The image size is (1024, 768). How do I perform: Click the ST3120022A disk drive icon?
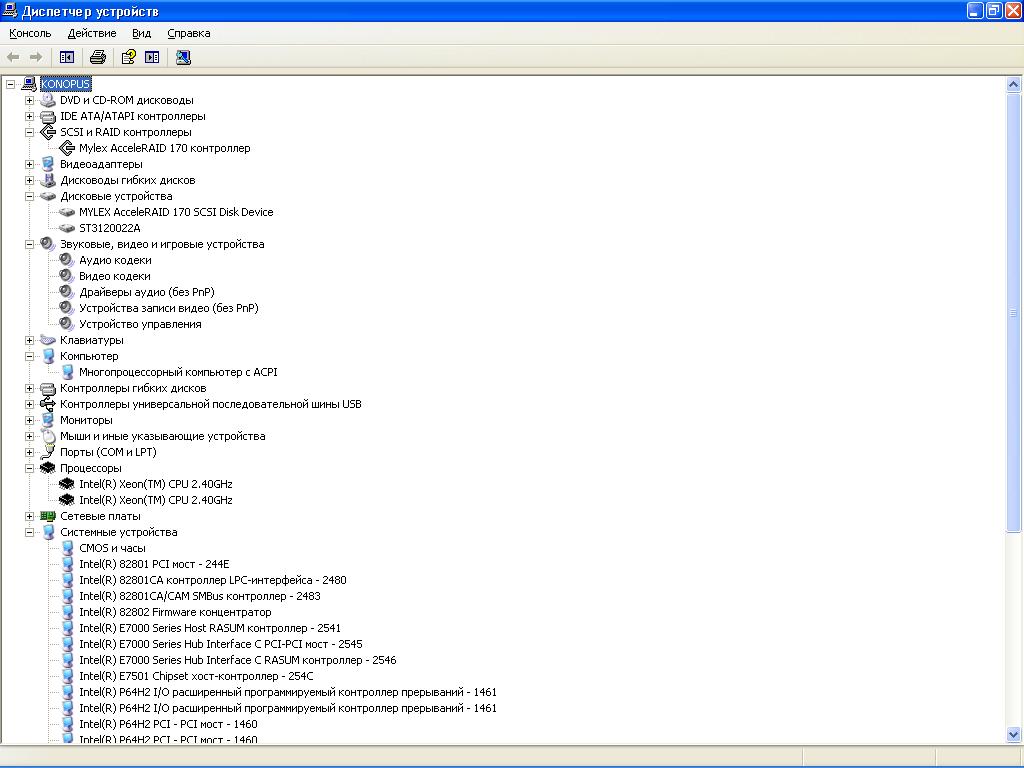coord(67,228)
